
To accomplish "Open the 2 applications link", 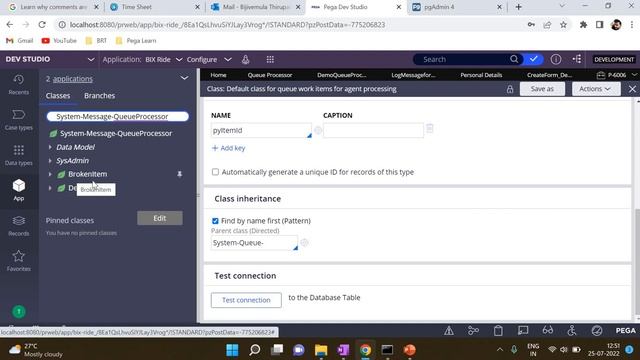I will (x=73, y=79).
